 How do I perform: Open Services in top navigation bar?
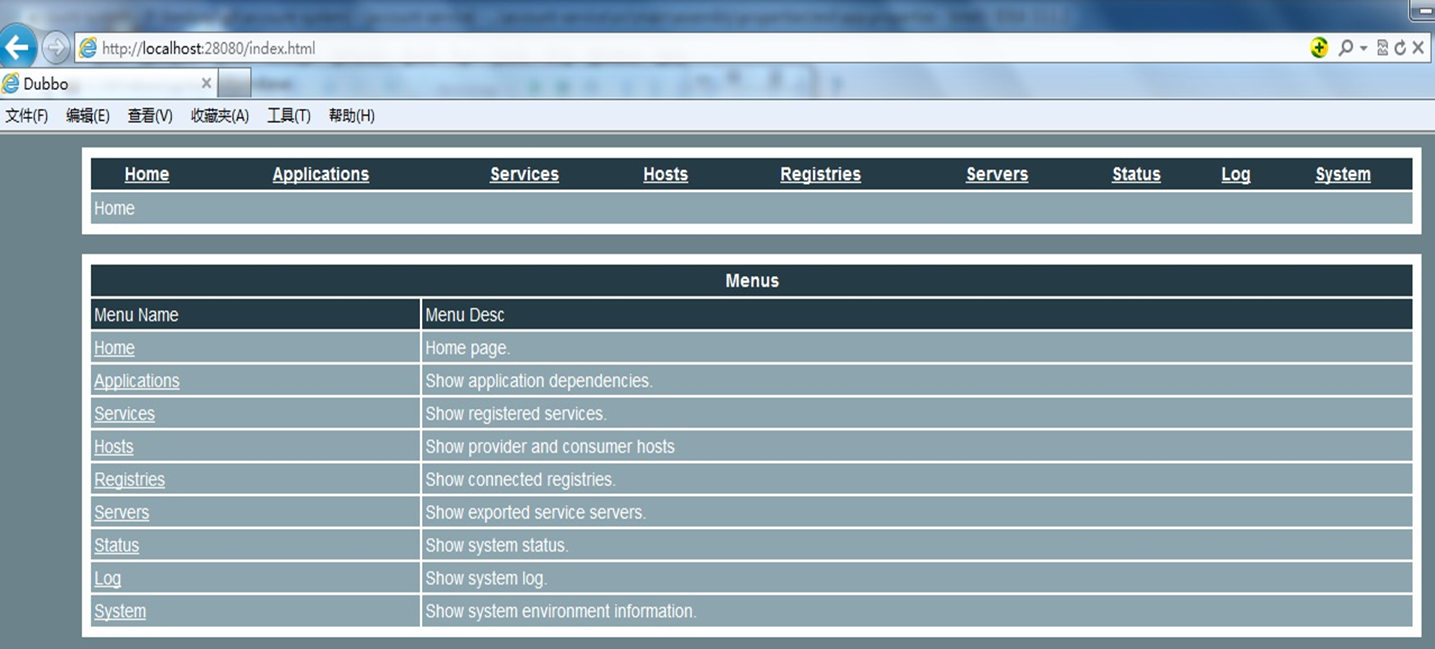(524, 174)
